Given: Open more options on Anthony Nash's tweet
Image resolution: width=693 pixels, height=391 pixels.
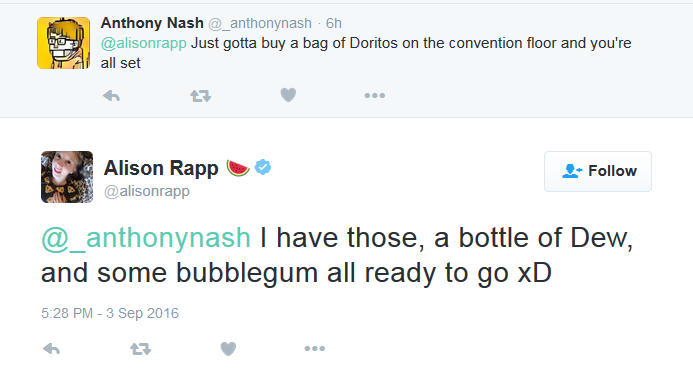Looking at the screenshot, I should tap(375, 95).
